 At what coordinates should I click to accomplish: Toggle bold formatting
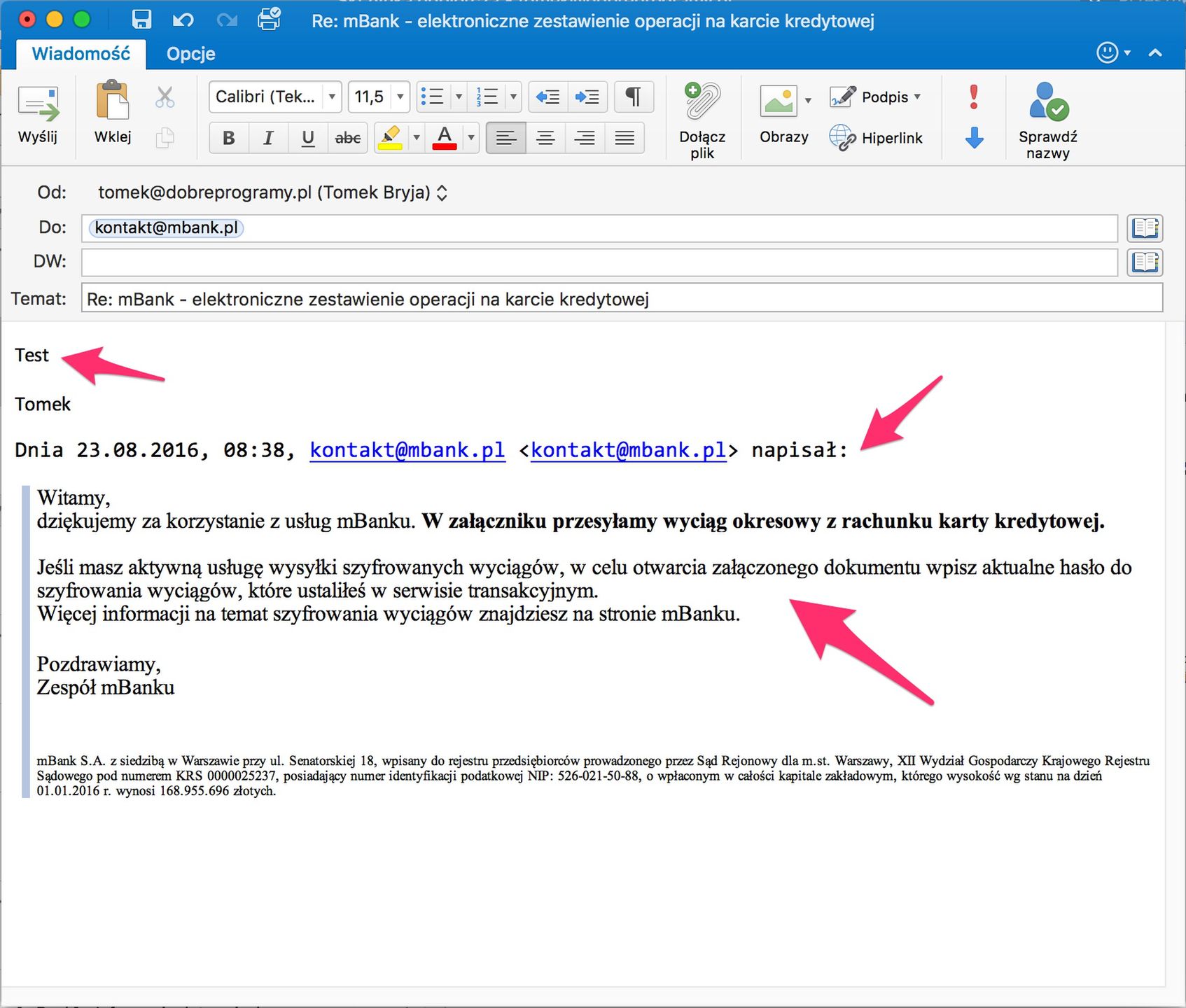click(x=229, y=138)
